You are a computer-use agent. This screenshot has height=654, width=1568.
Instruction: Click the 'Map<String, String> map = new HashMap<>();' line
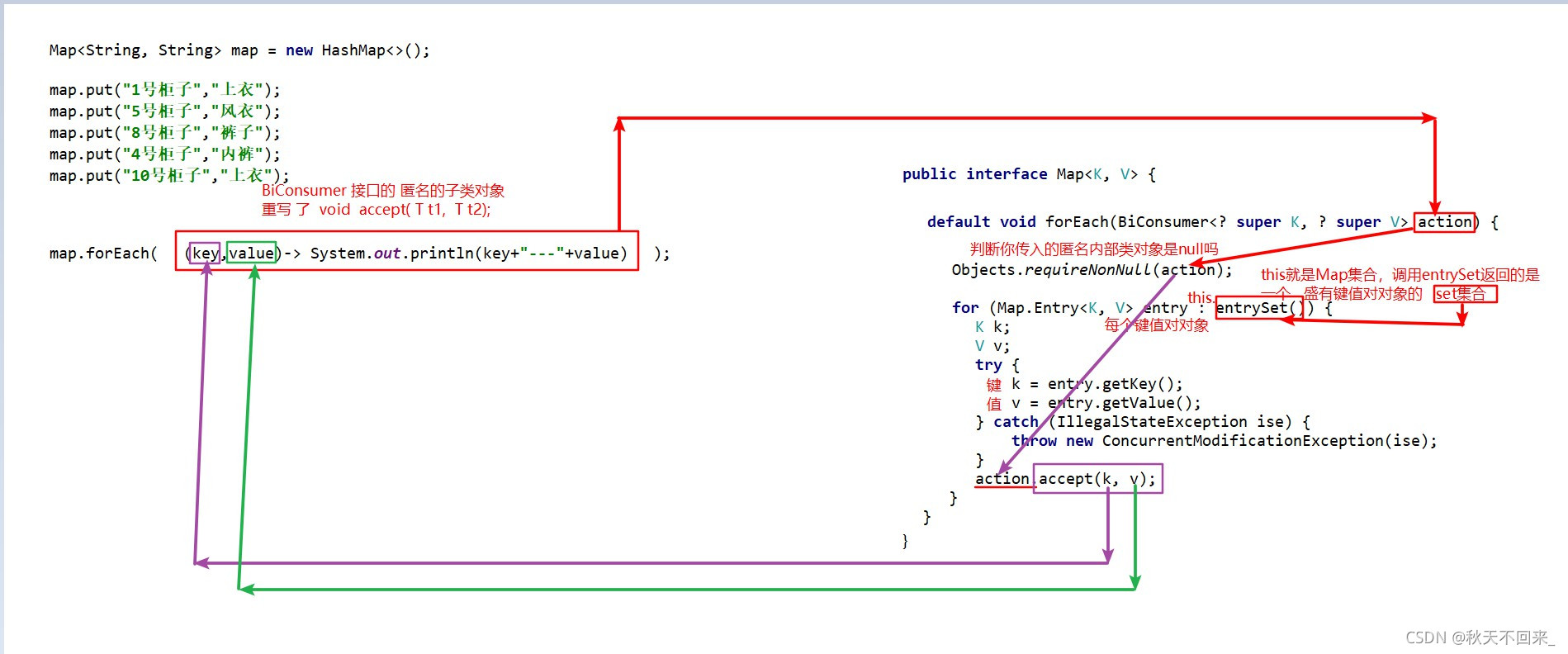click(x=239, y=50)
